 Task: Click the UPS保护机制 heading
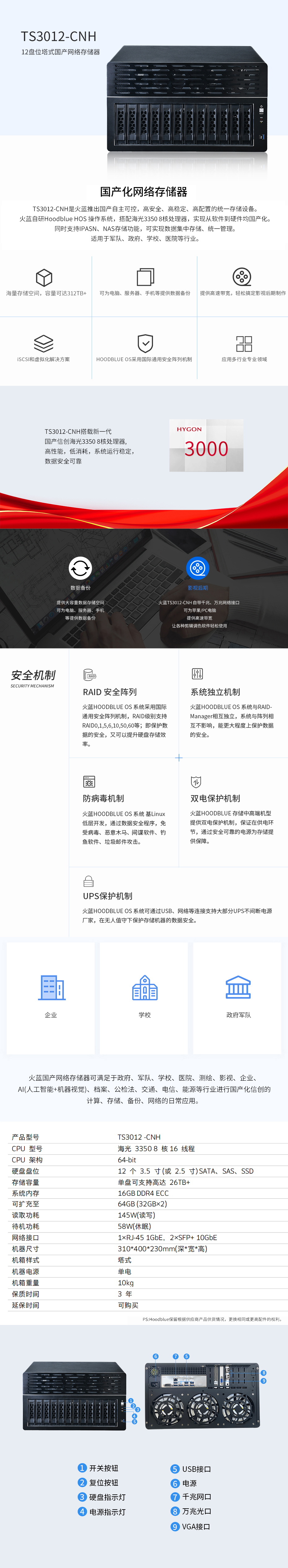107,896
